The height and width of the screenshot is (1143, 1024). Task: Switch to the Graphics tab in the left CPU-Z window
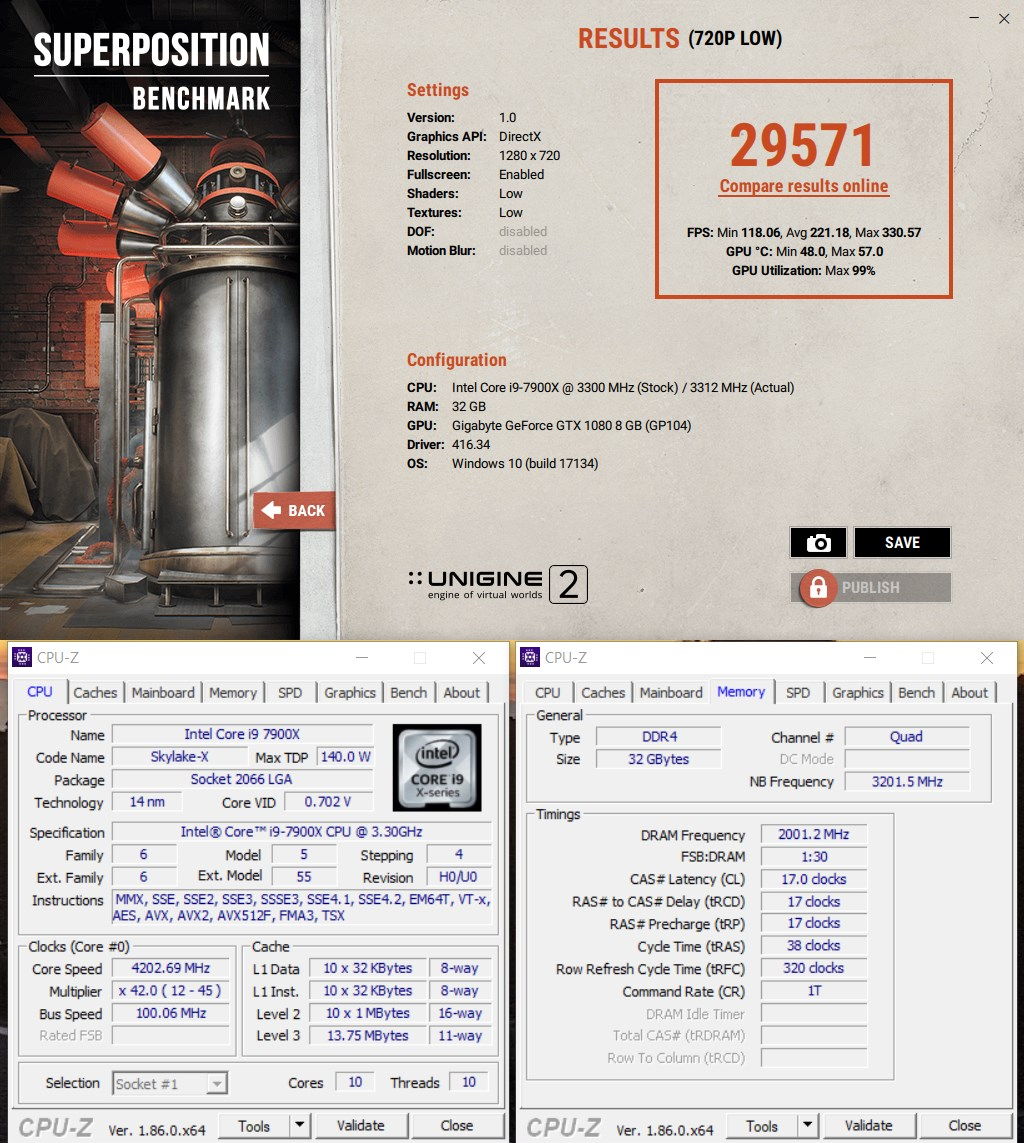point(350,693)
